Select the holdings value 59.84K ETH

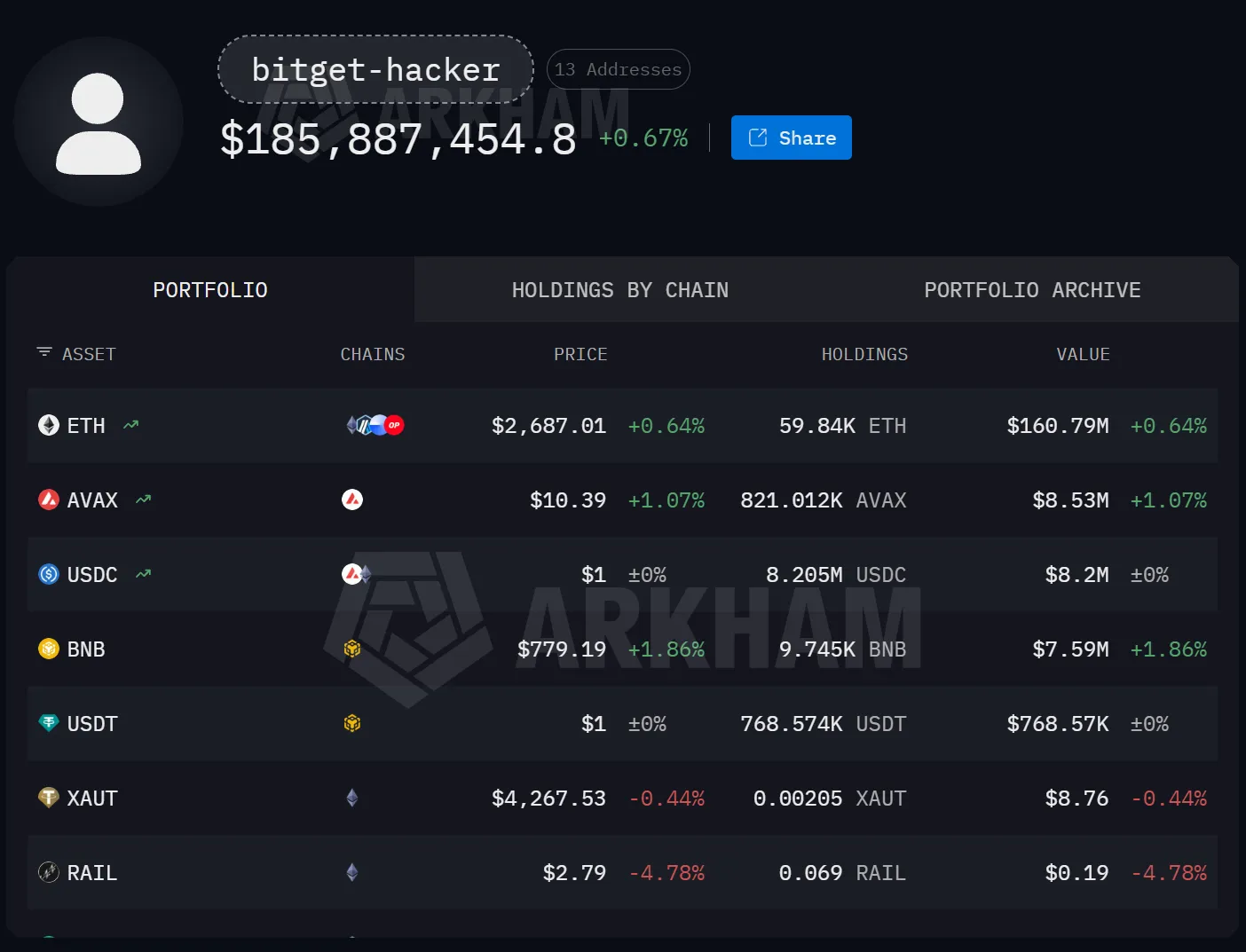point(843,426)
